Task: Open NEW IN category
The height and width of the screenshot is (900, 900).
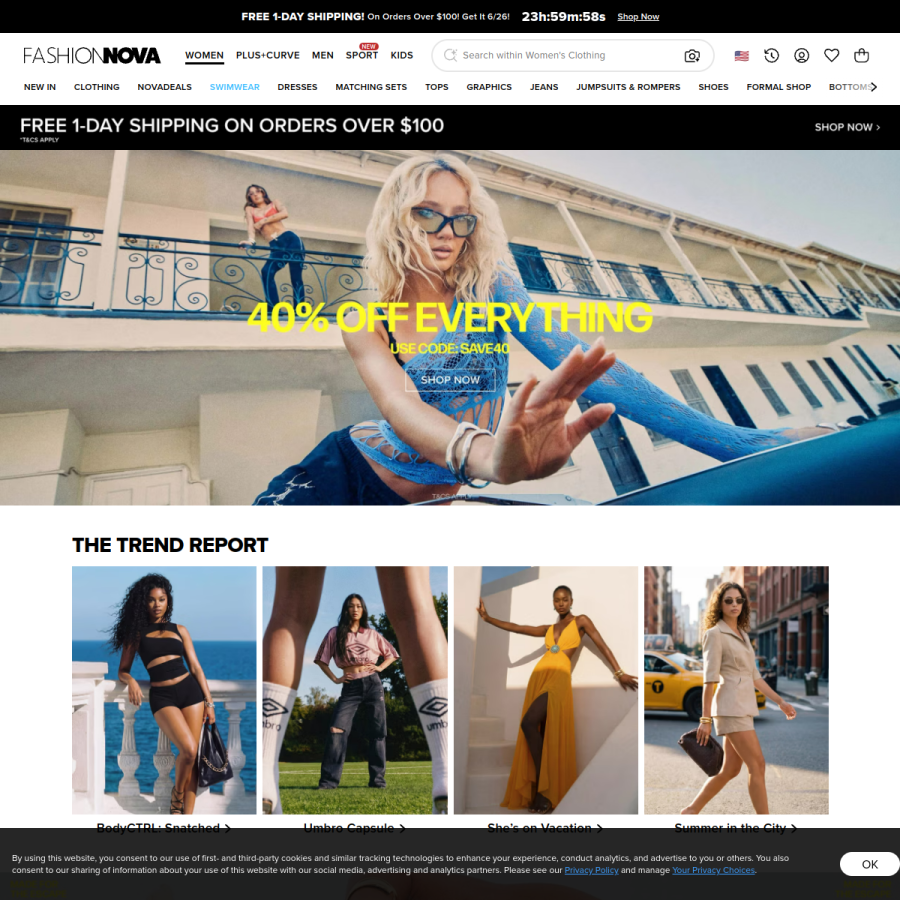Action: (x=40, y=87)
